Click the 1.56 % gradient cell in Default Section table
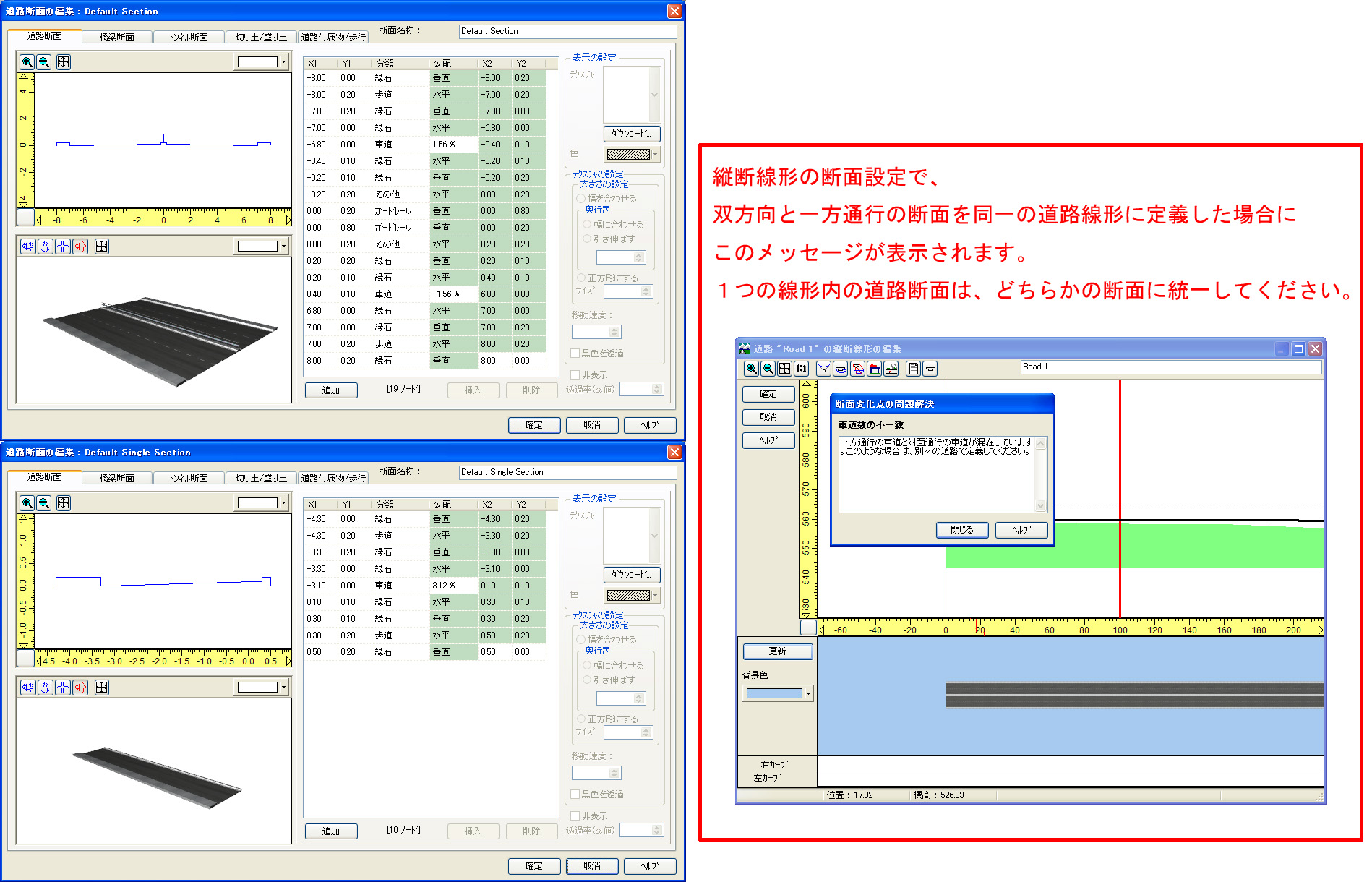Image resolution: width=1372 pixels, height=882 pixels. pos(454,145)
